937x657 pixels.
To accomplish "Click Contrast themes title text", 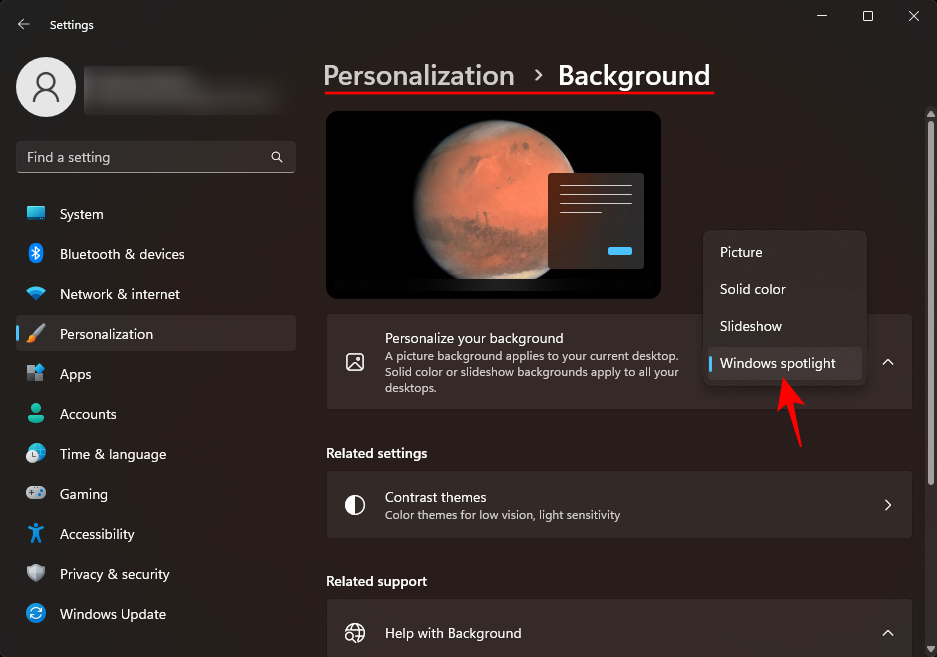I will point(436,497).
